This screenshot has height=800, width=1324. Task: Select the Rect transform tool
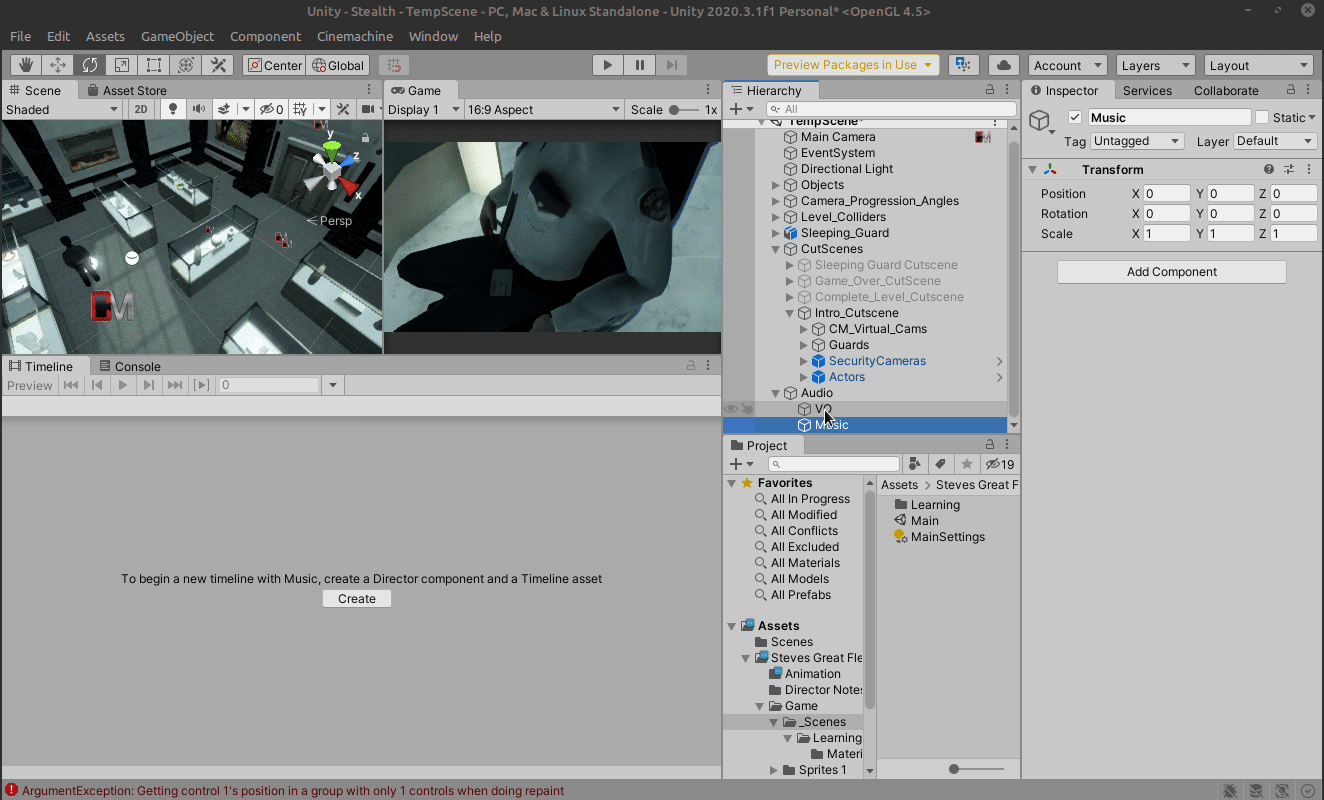click(x=154, y=65)
